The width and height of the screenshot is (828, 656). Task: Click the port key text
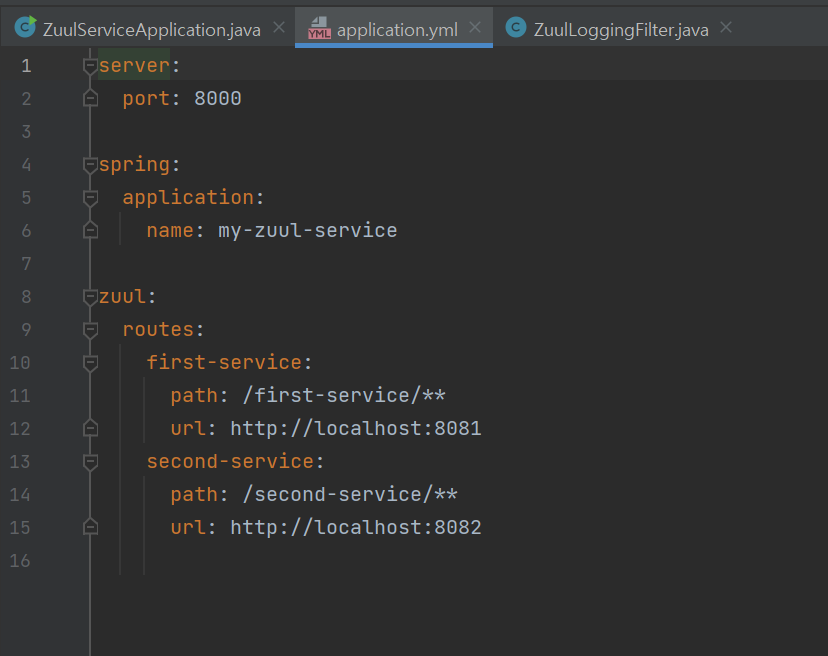click(x=146, y=99)
